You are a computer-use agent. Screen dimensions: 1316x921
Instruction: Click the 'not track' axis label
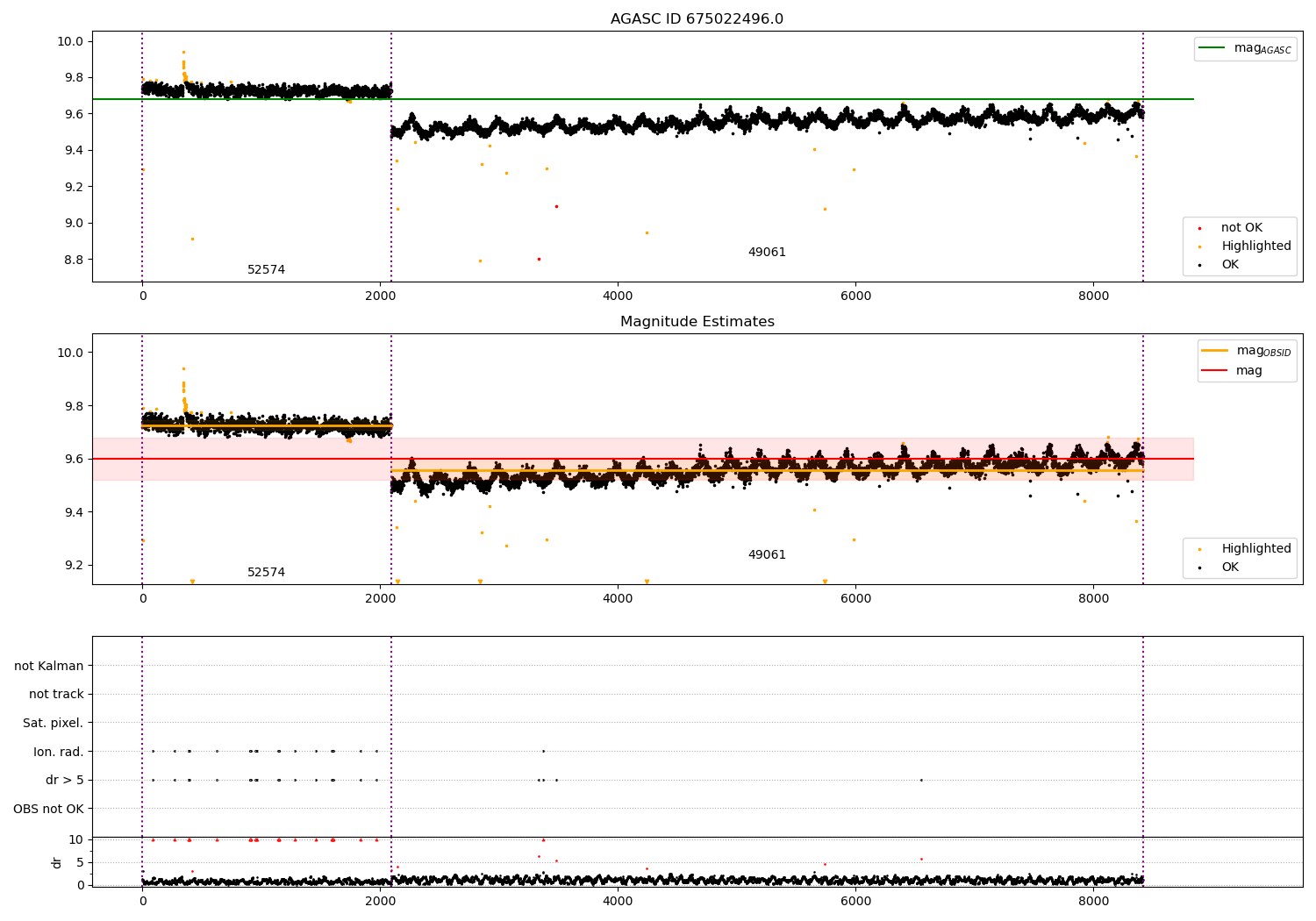click(x=56, y=695)
